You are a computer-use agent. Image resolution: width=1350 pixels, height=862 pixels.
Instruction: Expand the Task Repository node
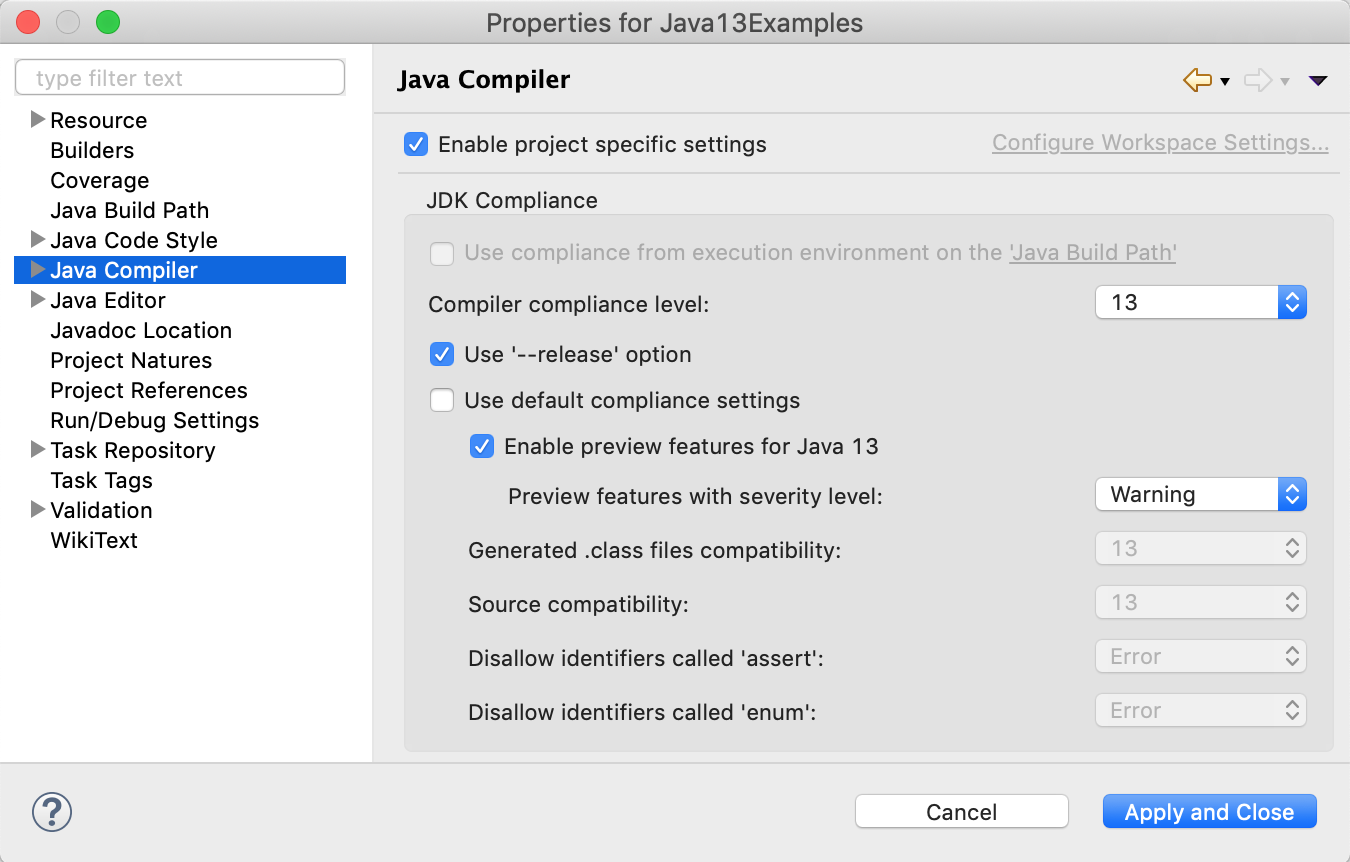[38, 450]
